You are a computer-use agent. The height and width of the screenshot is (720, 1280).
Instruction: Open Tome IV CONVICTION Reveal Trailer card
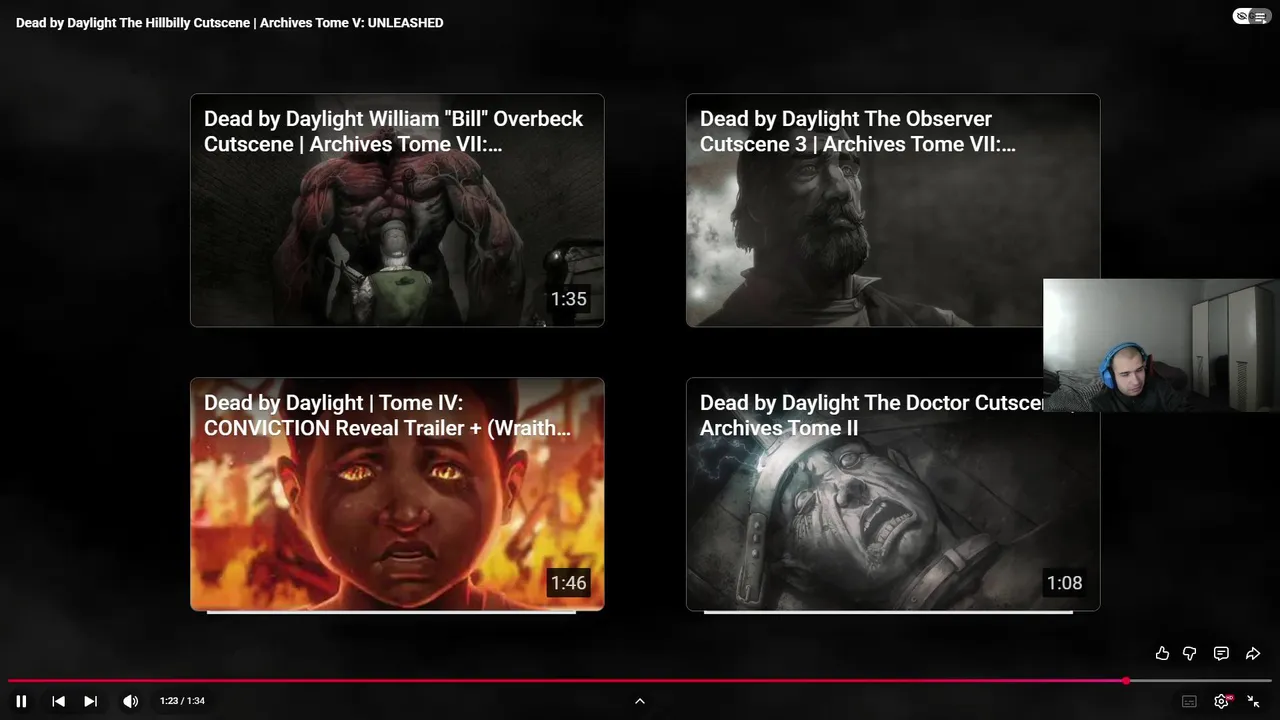pos(397,494)
